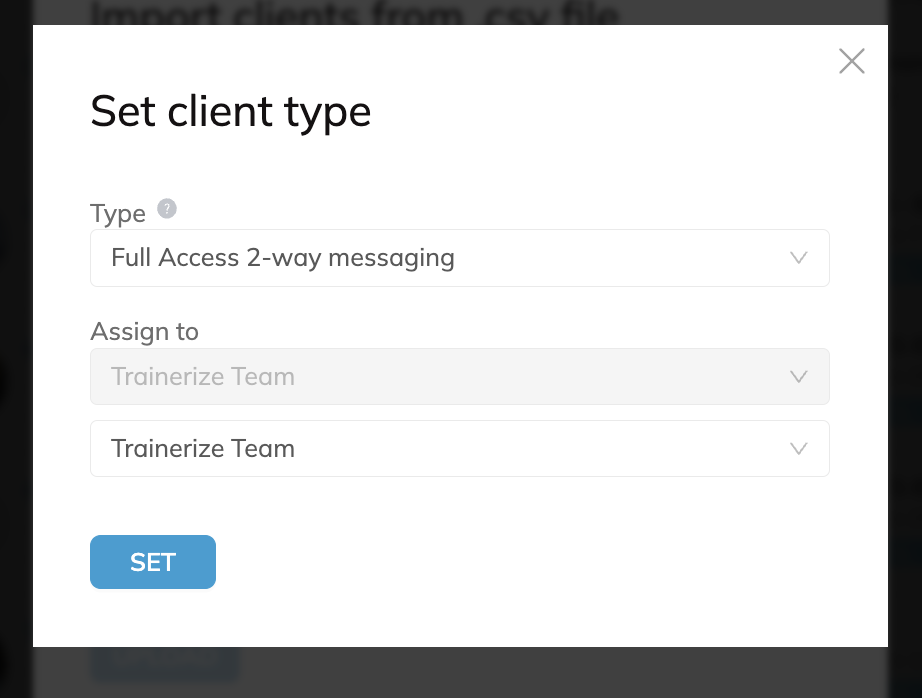
Task: Click the chevron on the greyed-out Trainerize Team field
Action: point(798,377)
